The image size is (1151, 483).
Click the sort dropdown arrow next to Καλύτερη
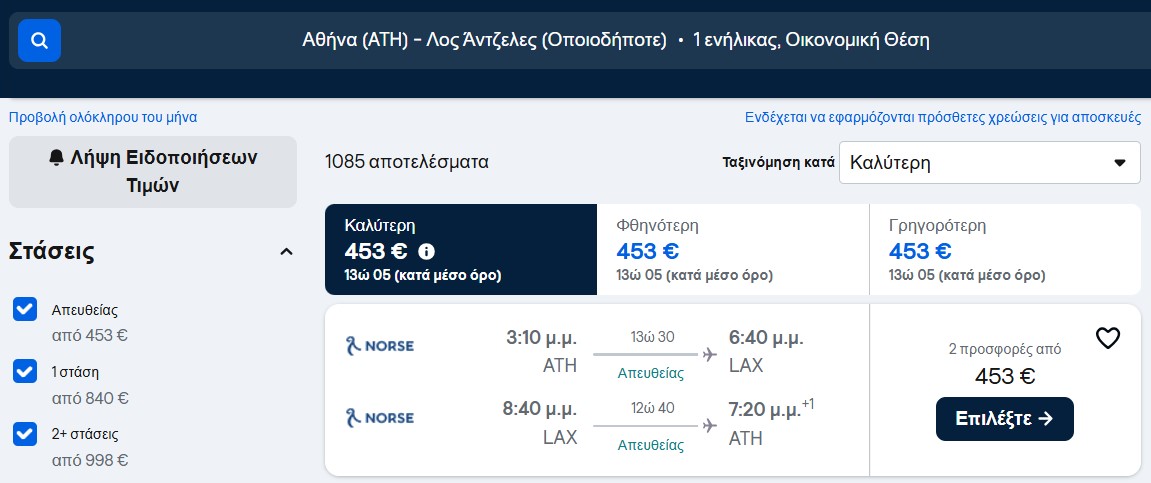click(1119, 163)
